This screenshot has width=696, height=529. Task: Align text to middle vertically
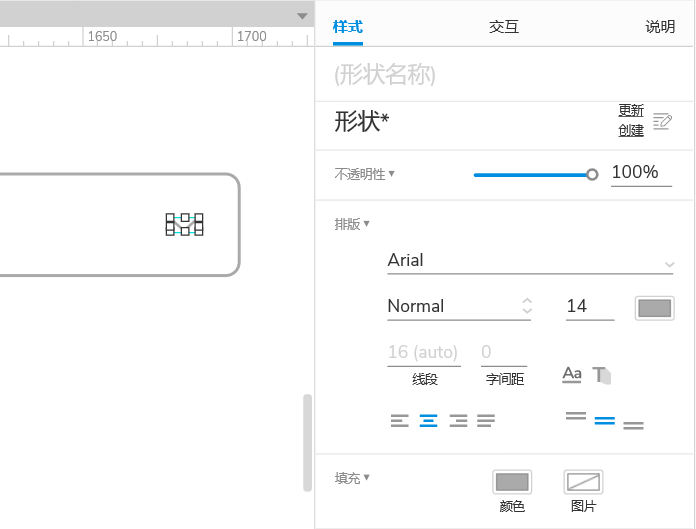[x=605, y=421]
